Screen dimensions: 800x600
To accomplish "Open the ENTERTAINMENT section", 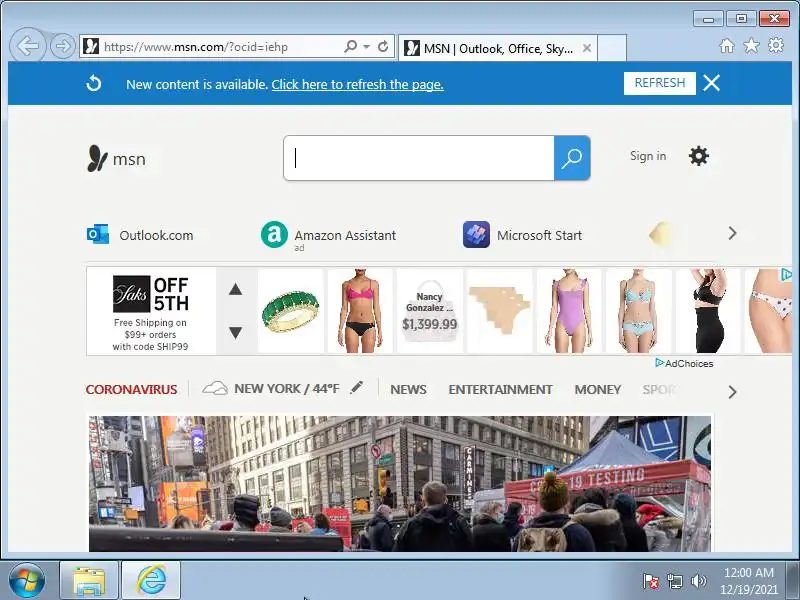I will coord(501,389).
